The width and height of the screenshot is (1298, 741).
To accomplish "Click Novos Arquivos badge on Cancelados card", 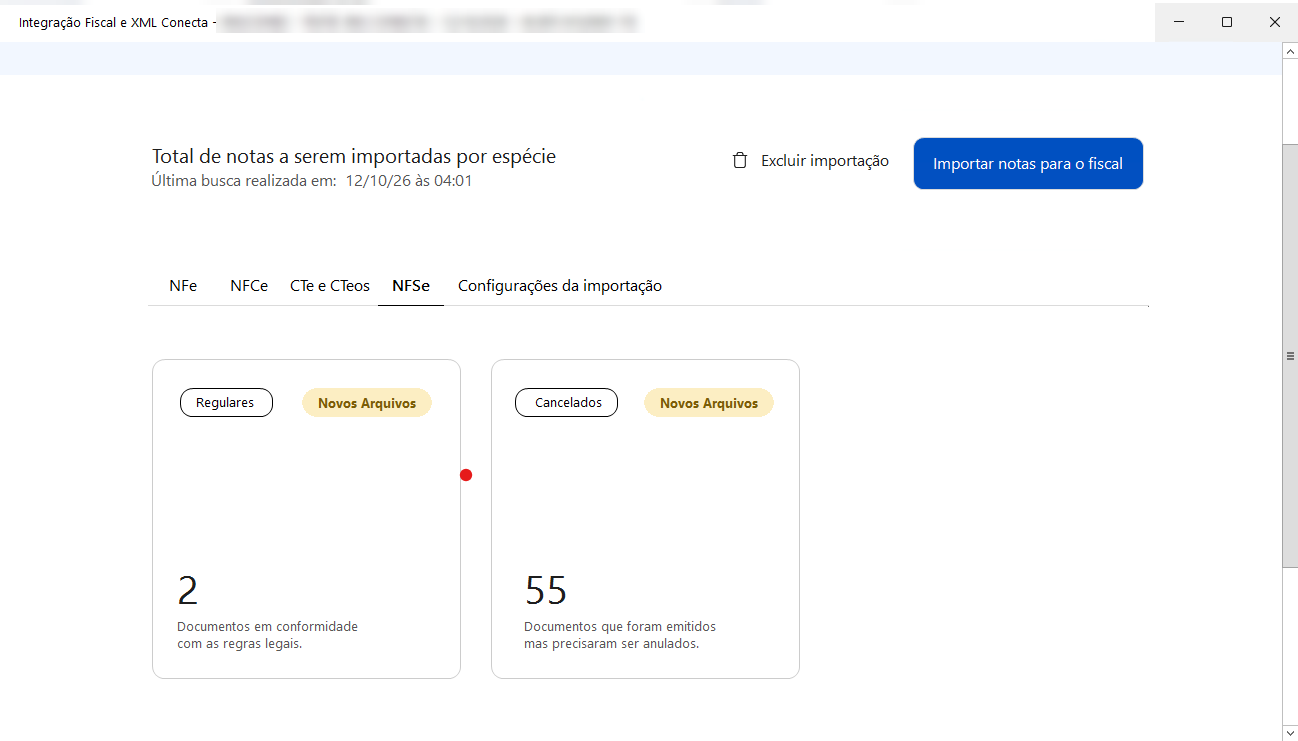I will (x=709, y=403).
